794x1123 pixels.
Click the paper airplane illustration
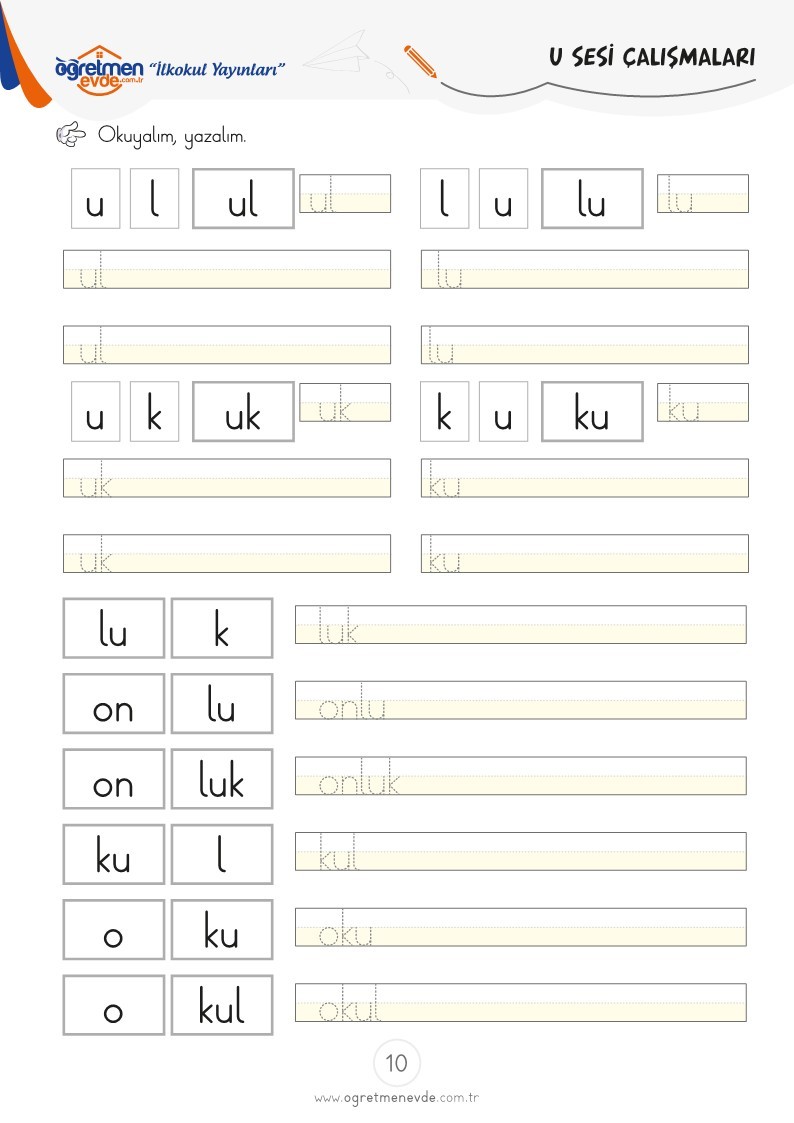[x=342, y=52]
